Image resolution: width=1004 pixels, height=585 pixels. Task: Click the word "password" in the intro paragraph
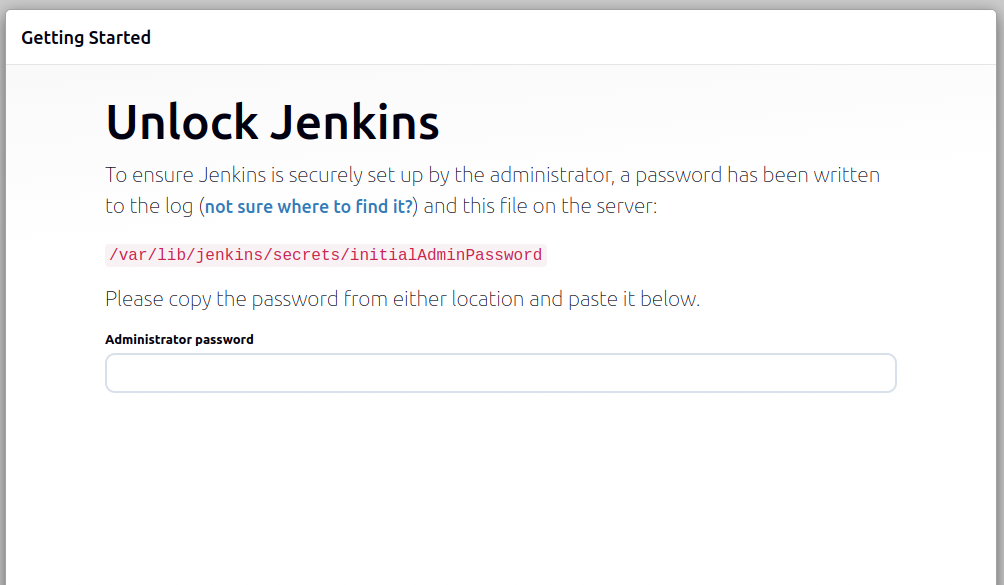coord(678,175)
